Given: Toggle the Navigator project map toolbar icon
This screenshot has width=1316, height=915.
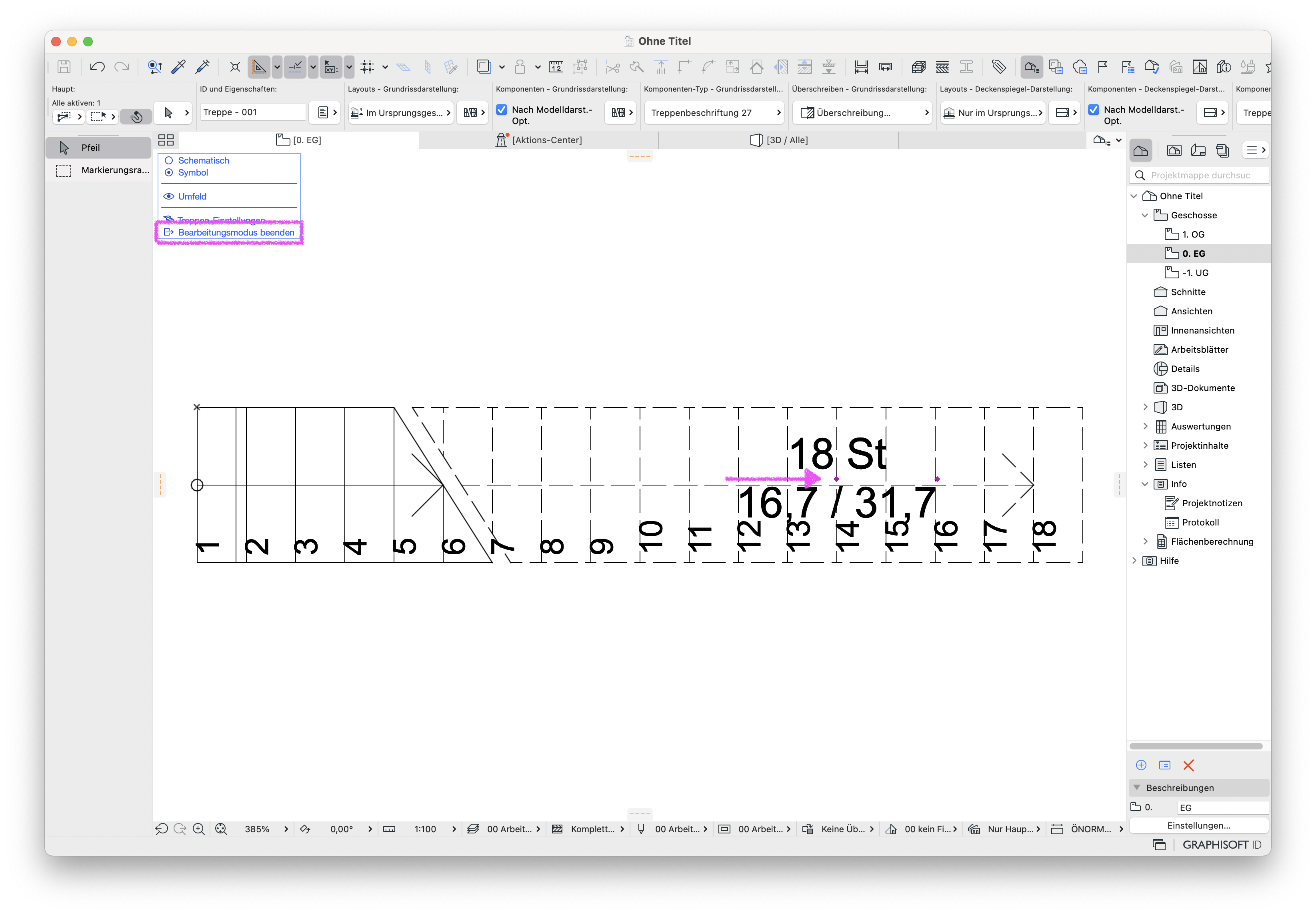Looking at the screenshot, I should click(1032, 67).
